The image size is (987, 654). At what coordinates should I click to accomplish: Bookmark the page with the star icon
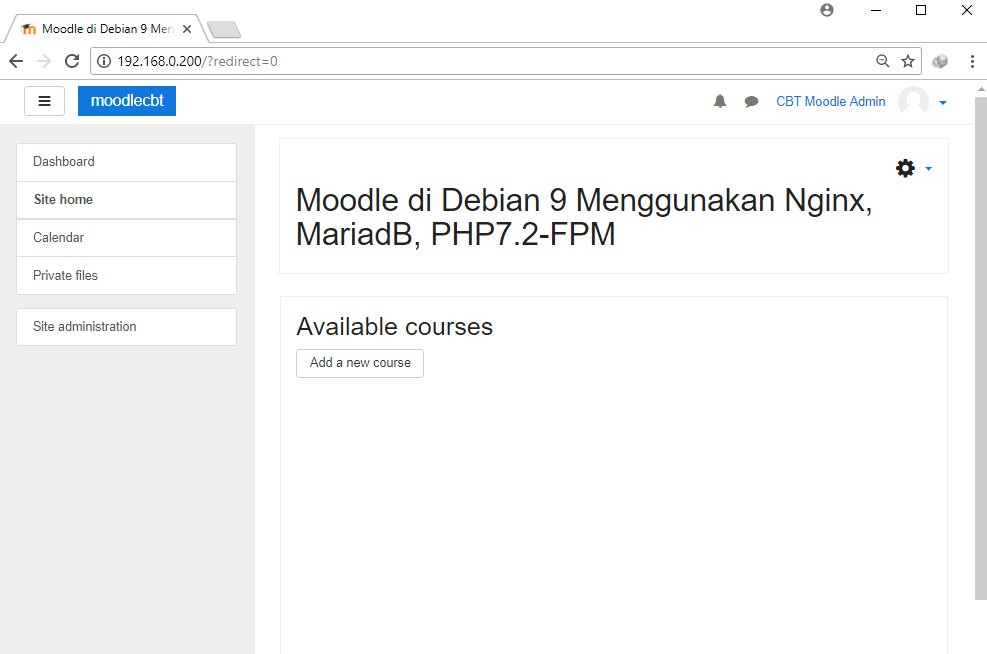(908, 60)
